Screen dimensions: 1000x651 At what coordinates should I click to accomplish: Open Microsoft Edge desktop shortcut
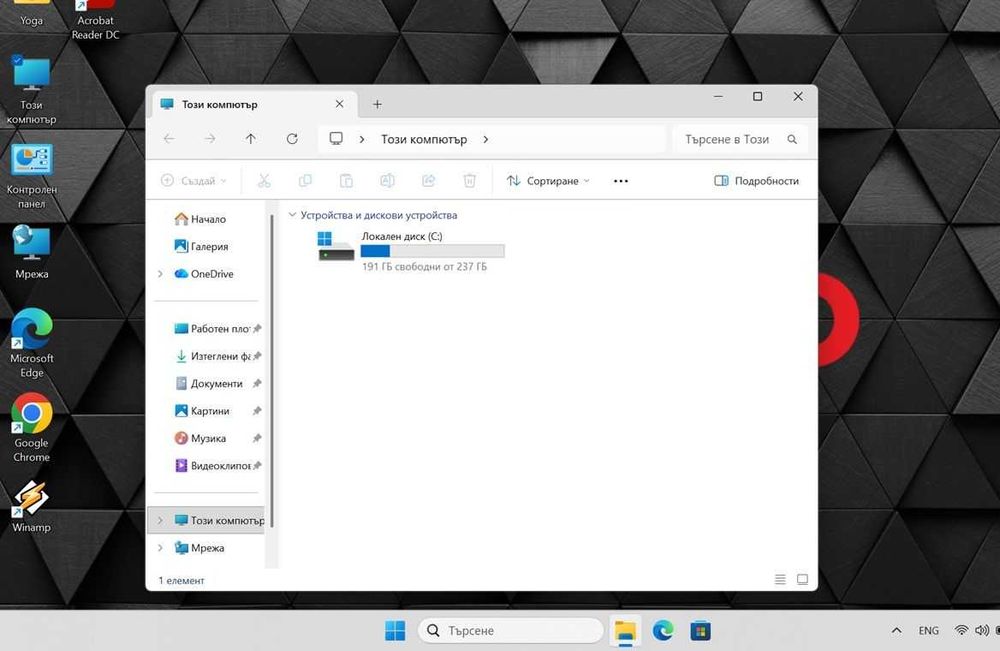32,343
